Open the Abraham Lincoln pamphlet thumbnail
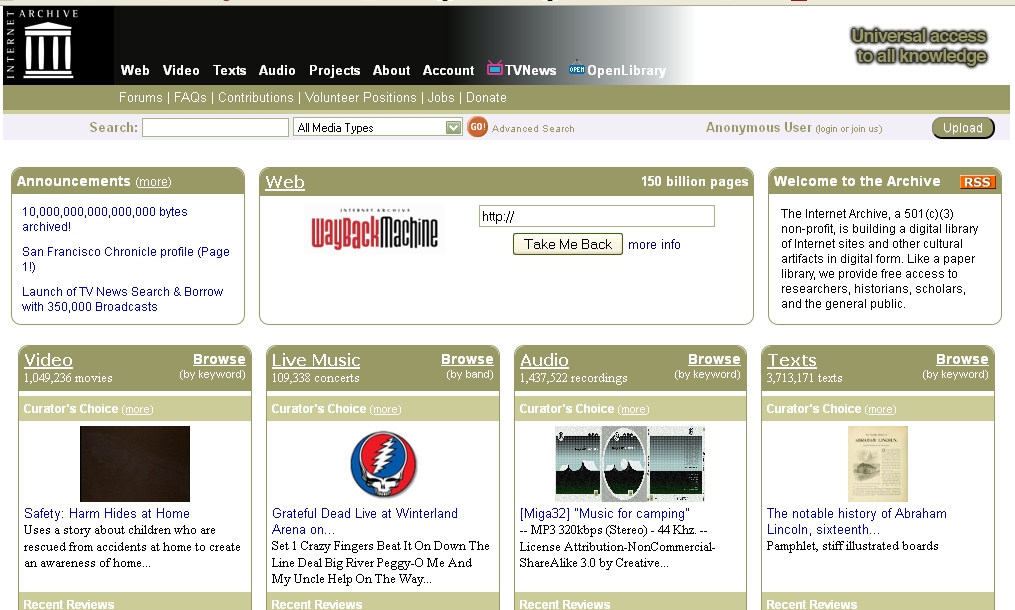The height and width of the screenshot is (610, 1015). [x=878, y=464]
